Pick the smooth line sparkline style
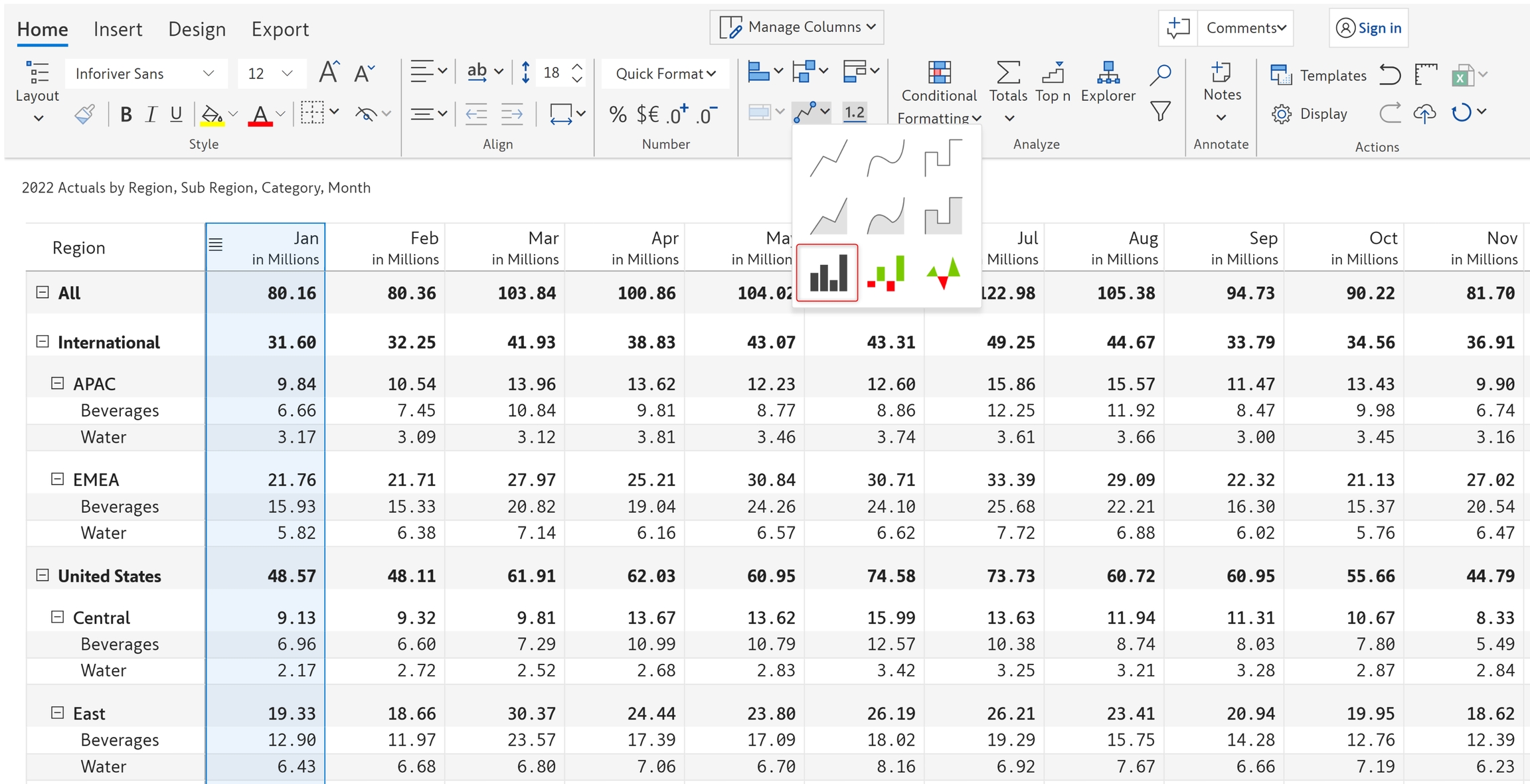This screenshot has height=784, width=1530. tap(886, 157)
